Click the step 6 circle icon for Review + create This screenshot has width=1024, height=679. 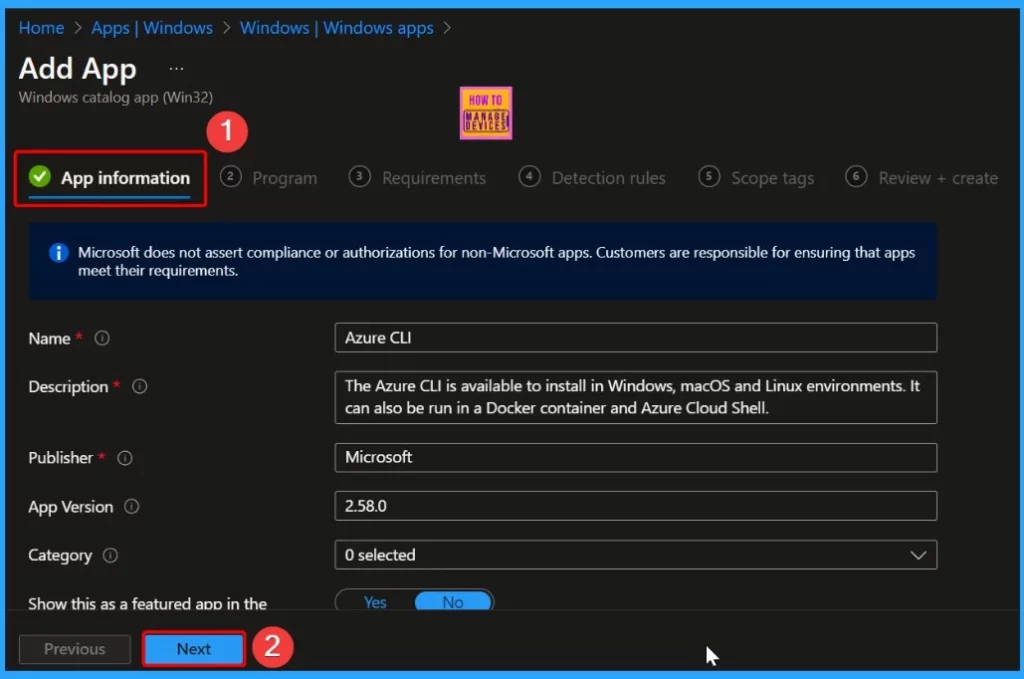pos(856,176)
